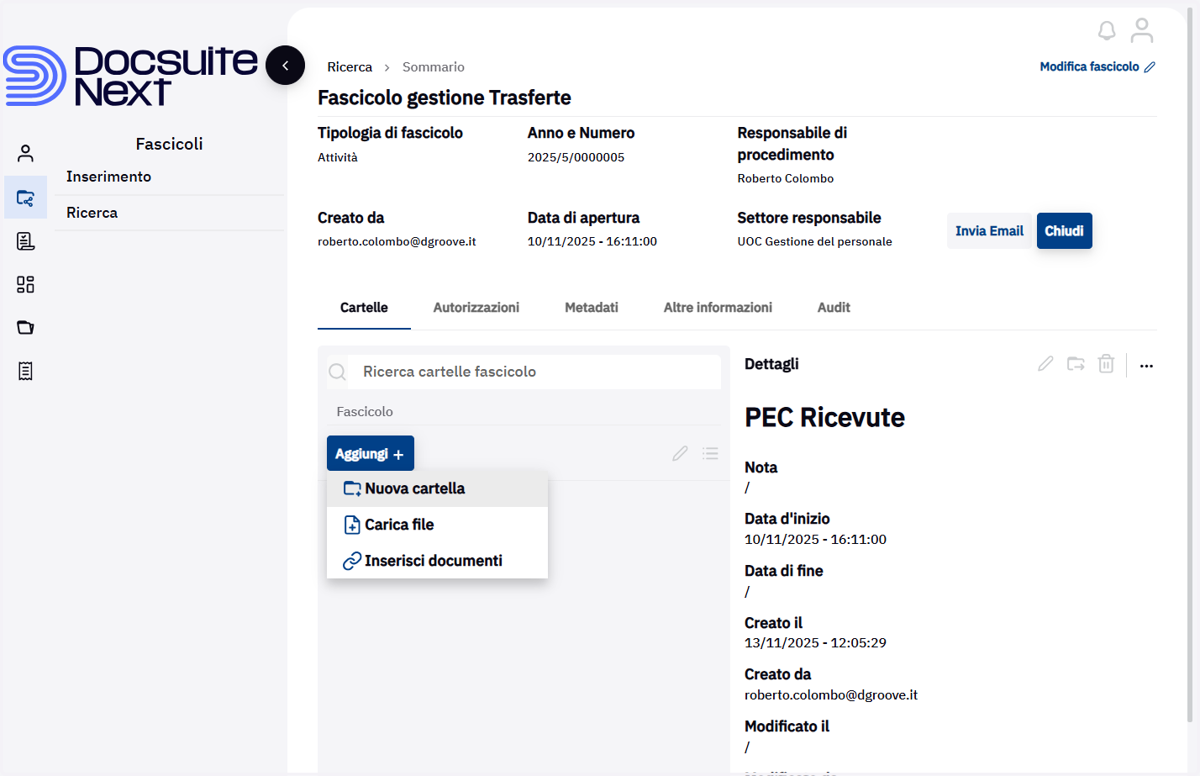This screenshot has height=776, width=1200.
Task: Switch to the Audit tab
Action: [834, 307]
